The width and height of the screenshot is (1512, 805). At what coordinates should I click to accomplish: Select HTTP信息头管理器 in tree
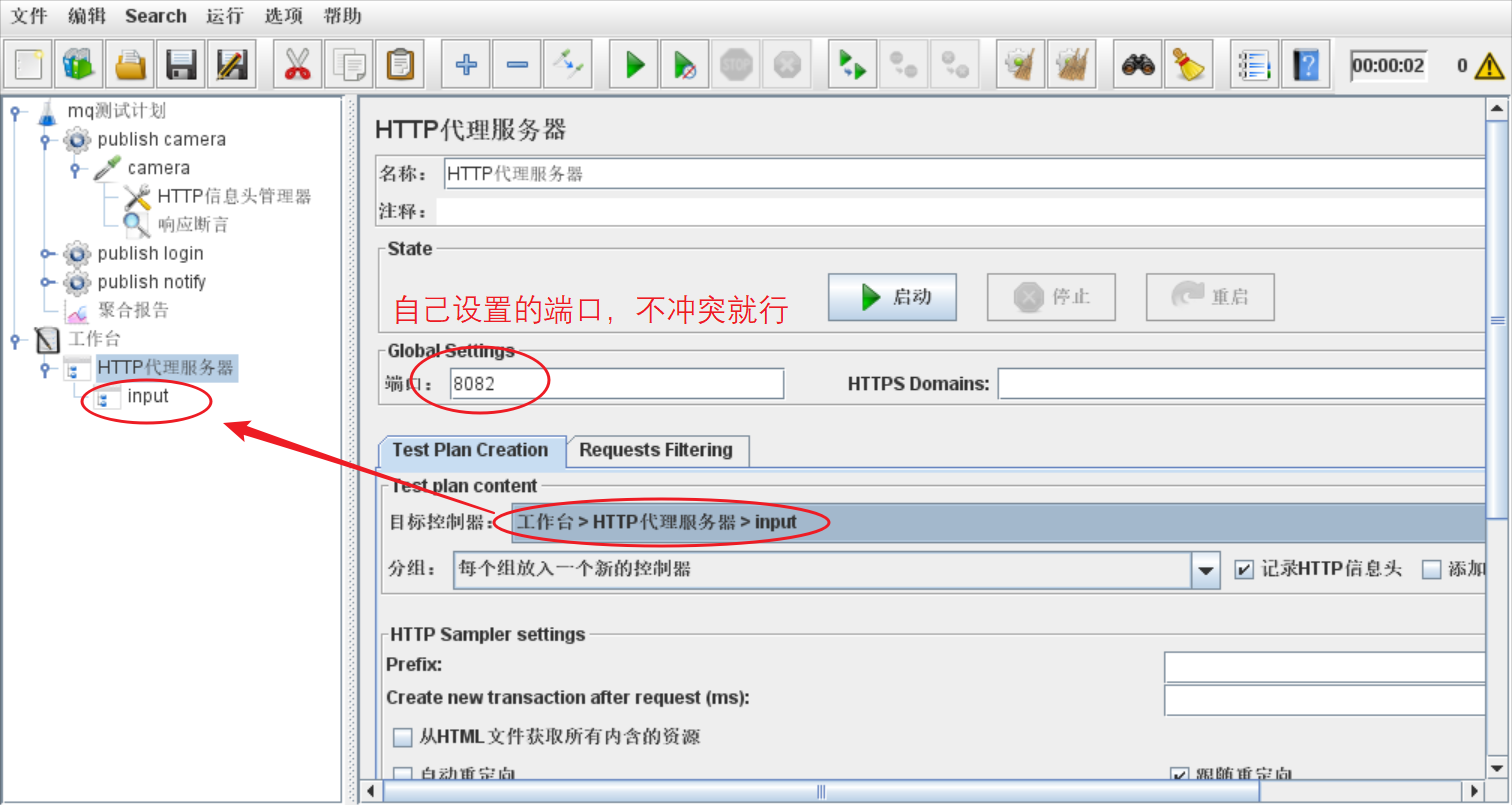235,197
